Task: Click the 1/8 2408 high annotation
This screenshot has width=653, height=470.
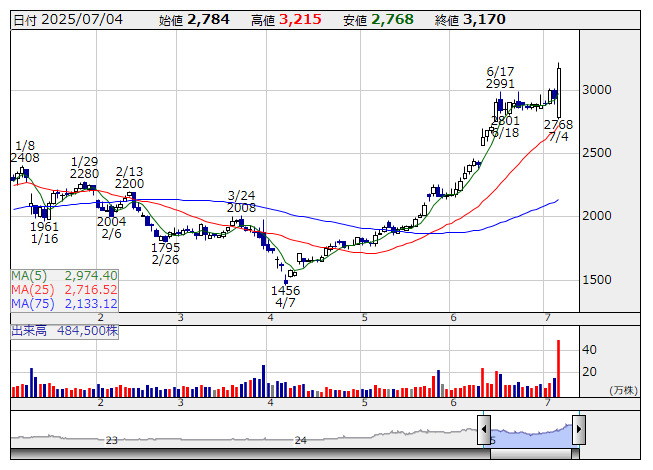Action: (25, 152)
